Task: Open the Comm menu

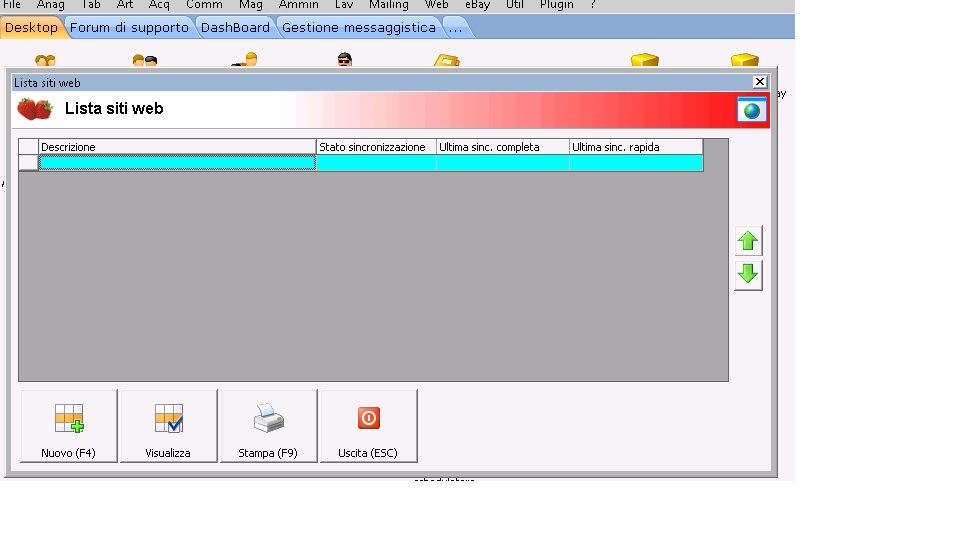Action: click(x=204, y=5)
